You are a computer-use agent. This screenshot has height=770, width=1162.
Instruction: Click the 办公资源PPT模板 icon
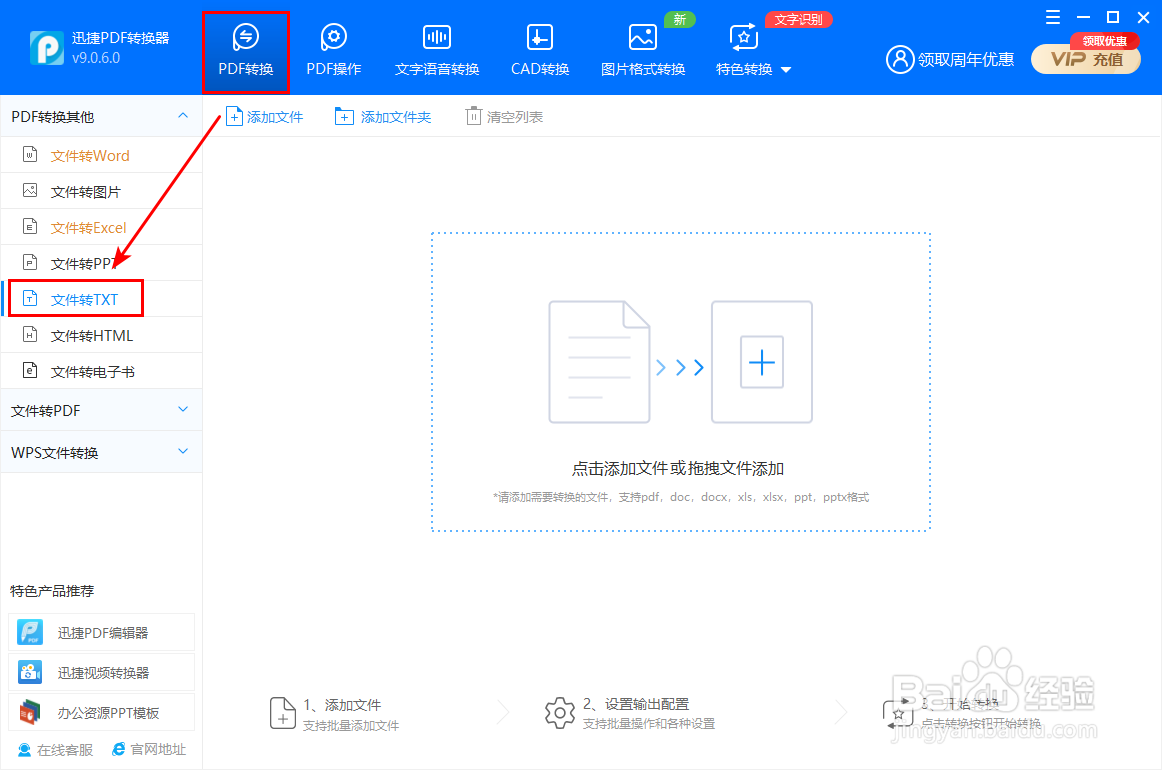(x=30, y=712)
